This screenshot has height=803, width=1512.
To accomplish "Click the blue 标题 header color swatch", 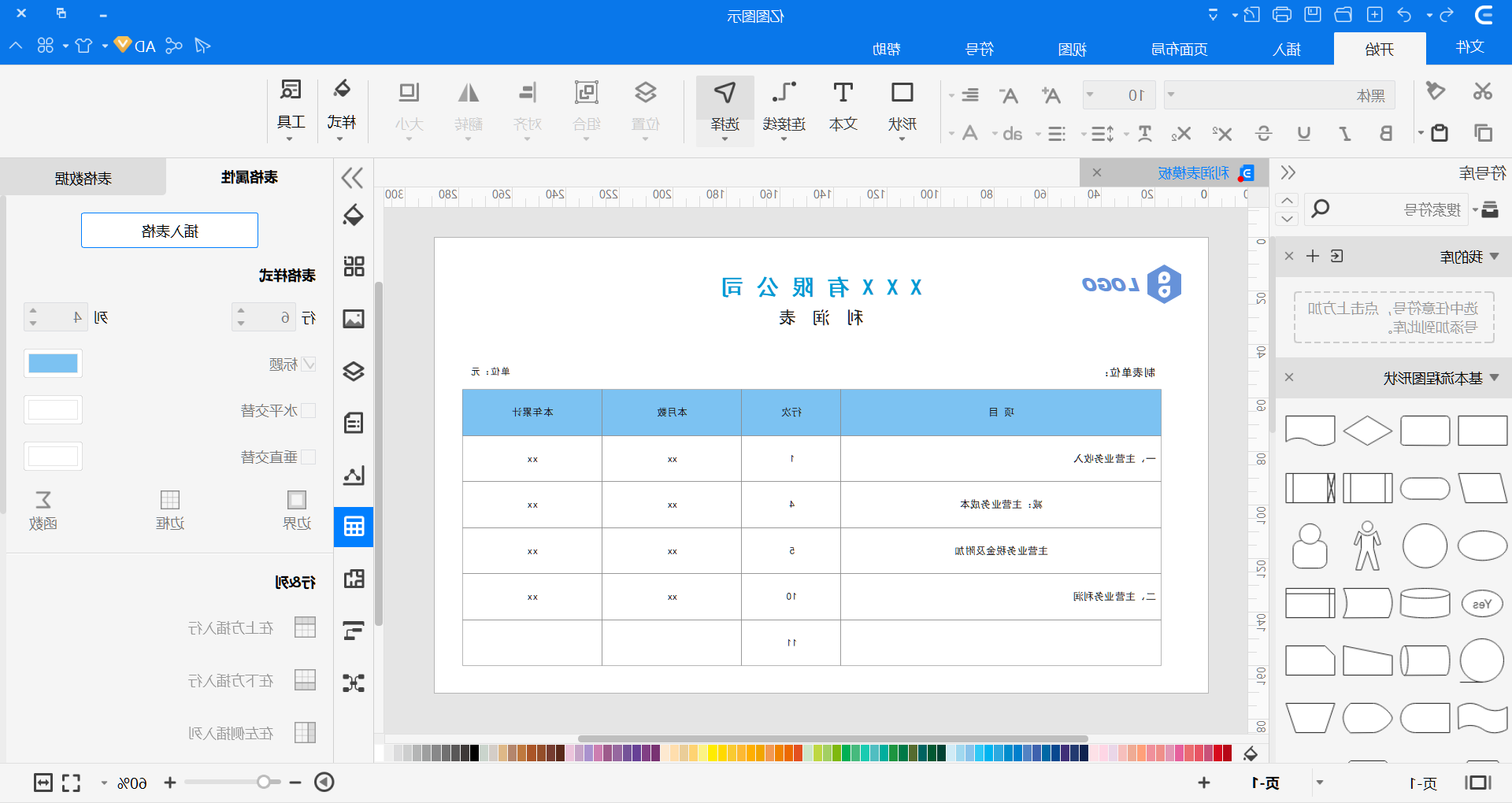I will [53, 364].
